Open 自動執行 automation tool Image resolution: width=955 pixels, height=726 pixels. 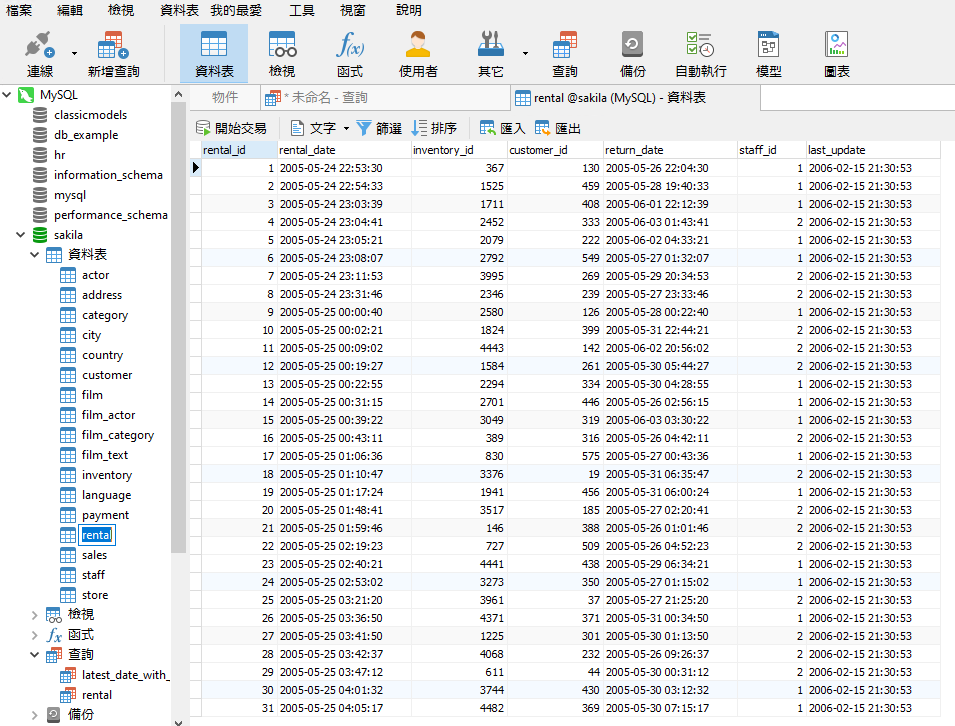point(700,54)
